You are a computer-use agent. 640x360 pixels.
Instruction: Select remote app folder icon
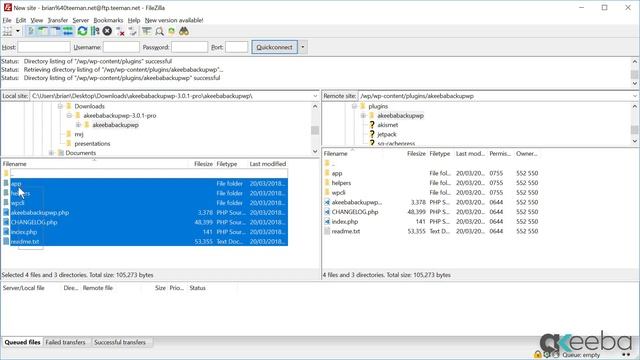pos(327,173)
